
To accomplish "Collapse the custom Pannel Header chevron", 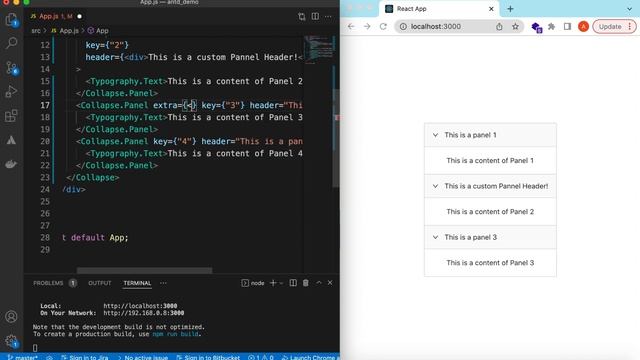I will [x=435, y=186].
